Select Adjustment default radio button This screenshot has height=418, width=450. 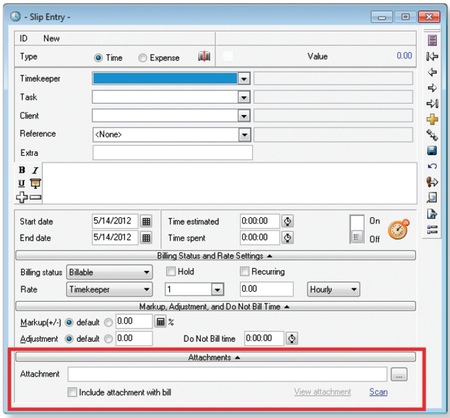69,339
